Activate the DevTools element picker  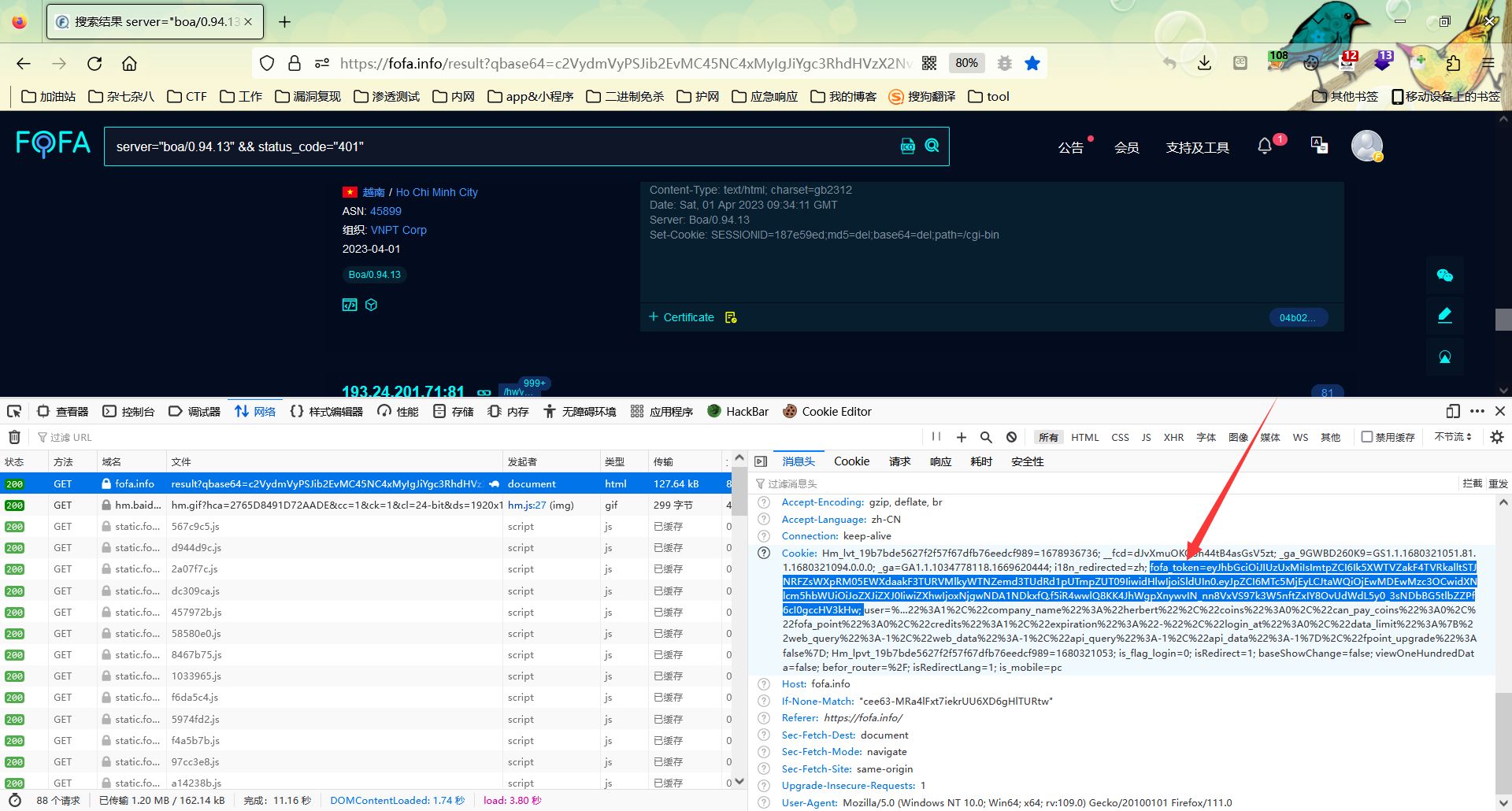pyautogui.click(x=14, y=411)
